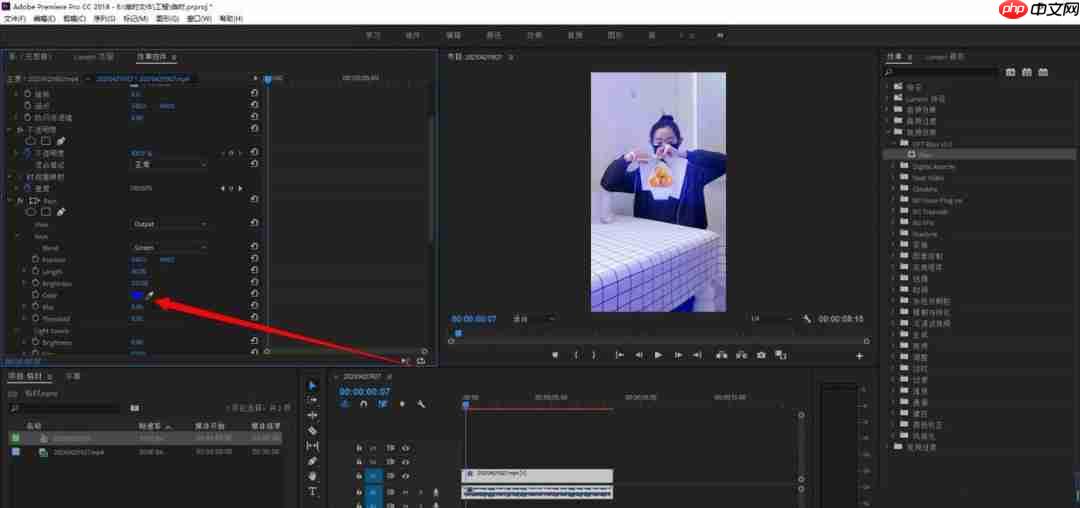This screenshot has height=508, width=1080.
Task: Toggle animation stopwatch for Rays Color
Action: 35,295
